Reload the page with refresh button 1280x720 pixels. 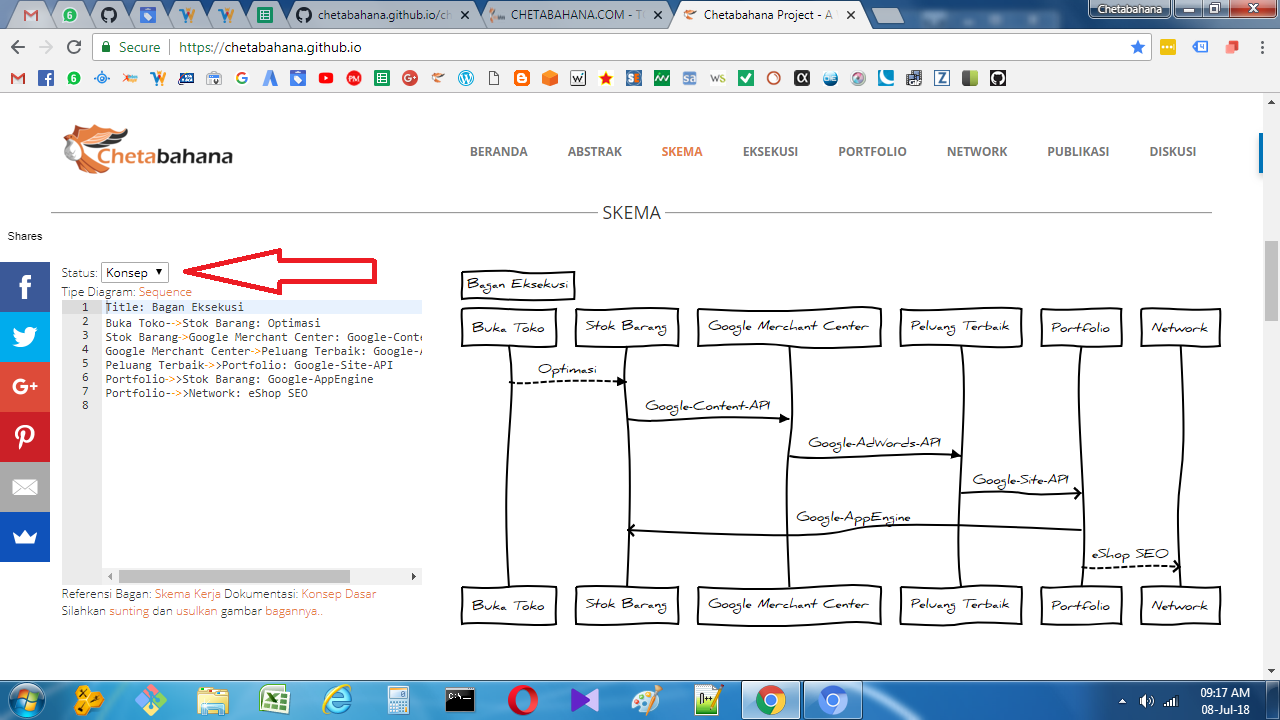tap(73, 47)
